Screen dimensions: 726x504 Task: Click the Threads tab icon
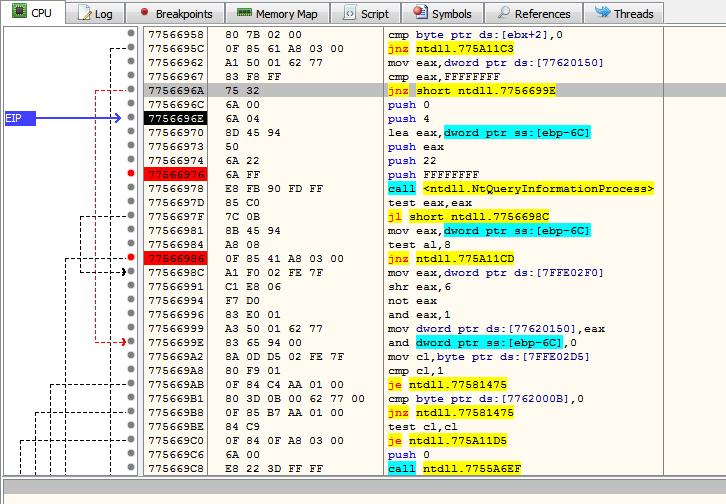point(603,13)
